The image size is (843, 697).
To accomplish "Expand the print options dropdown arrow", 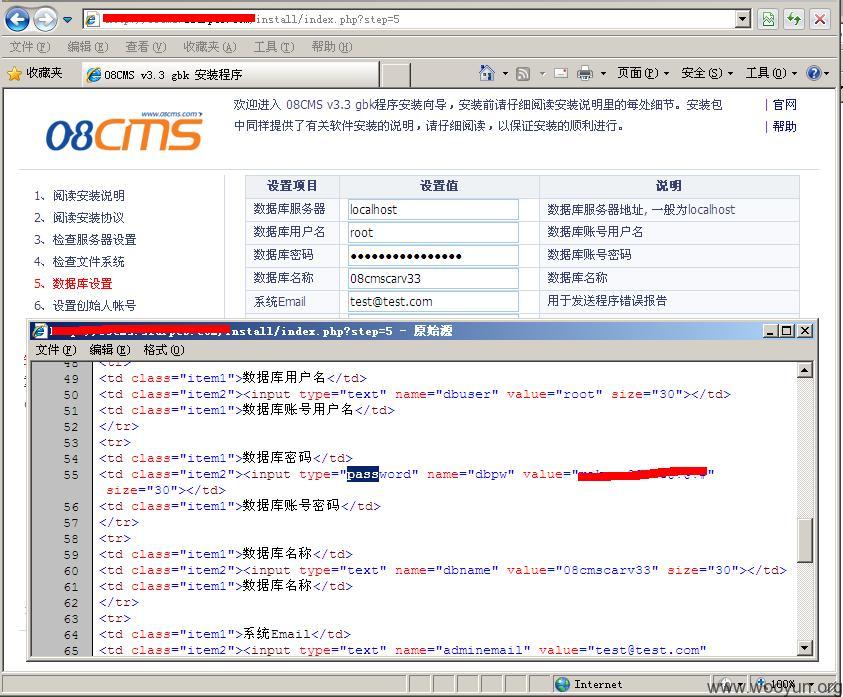I will 603,73.
